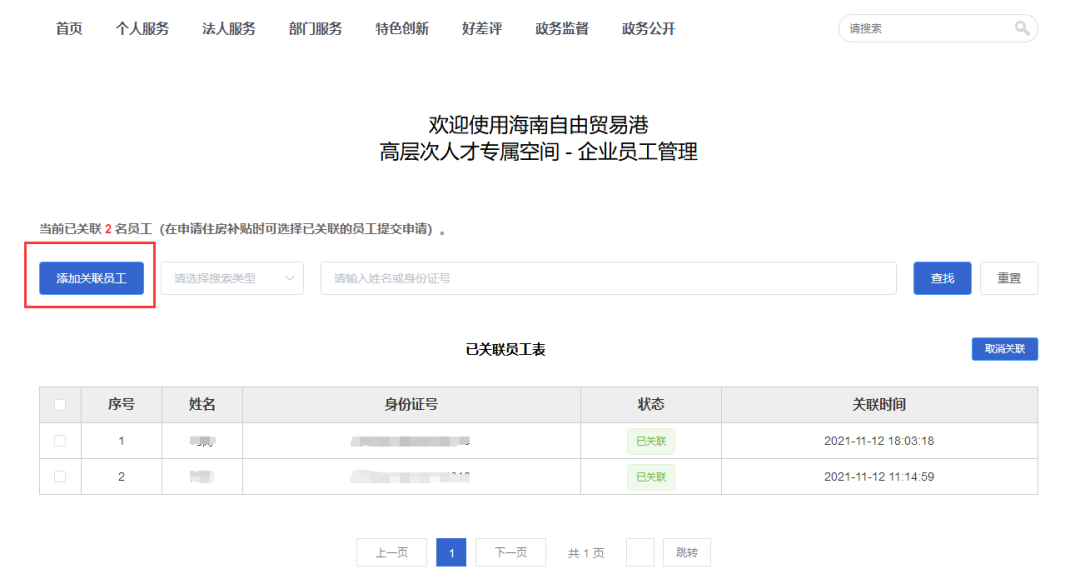Click the 添加关联员工 button
This screenshot has height=584, width=1080.
coord(91,278)
